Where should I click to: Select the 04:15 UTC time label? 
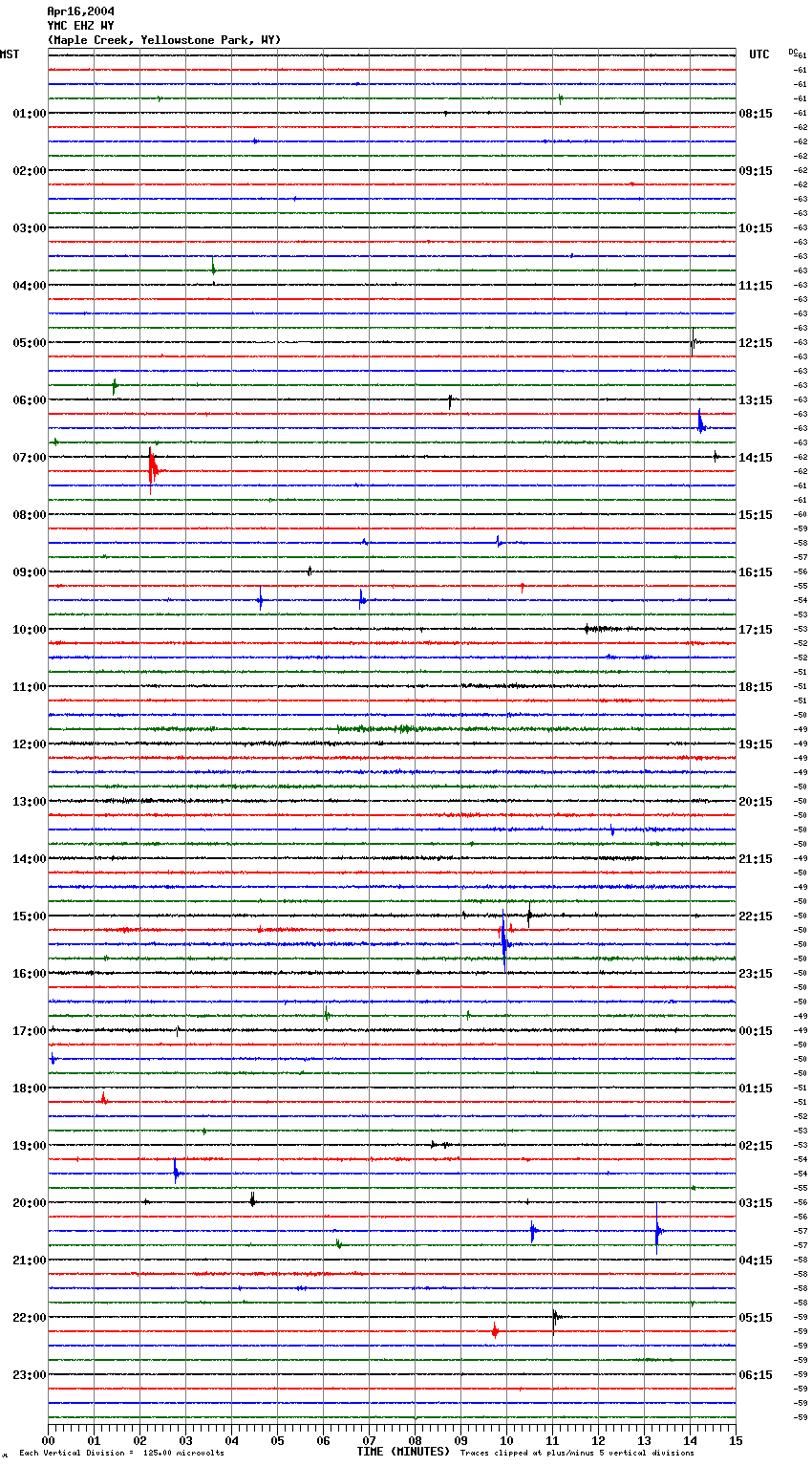coord(756,1261)
